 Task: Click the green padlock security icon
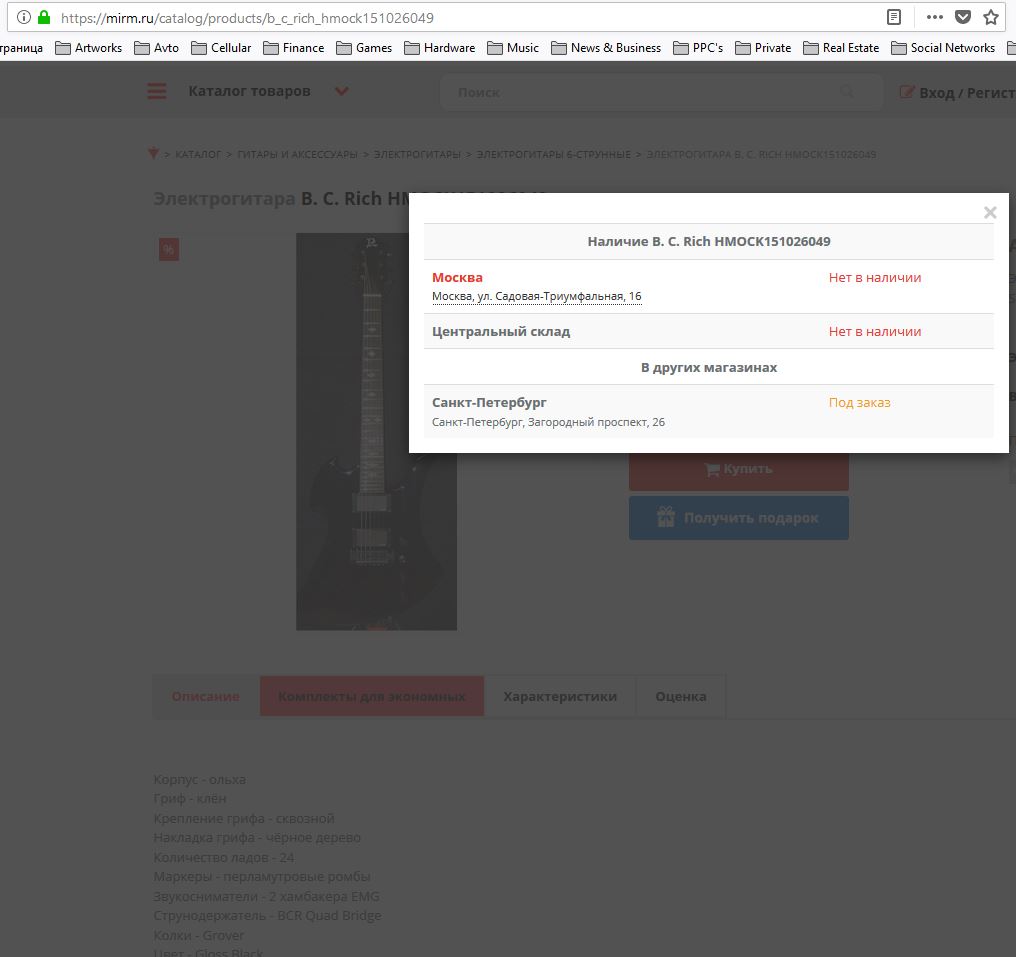(x=44, y=17)
